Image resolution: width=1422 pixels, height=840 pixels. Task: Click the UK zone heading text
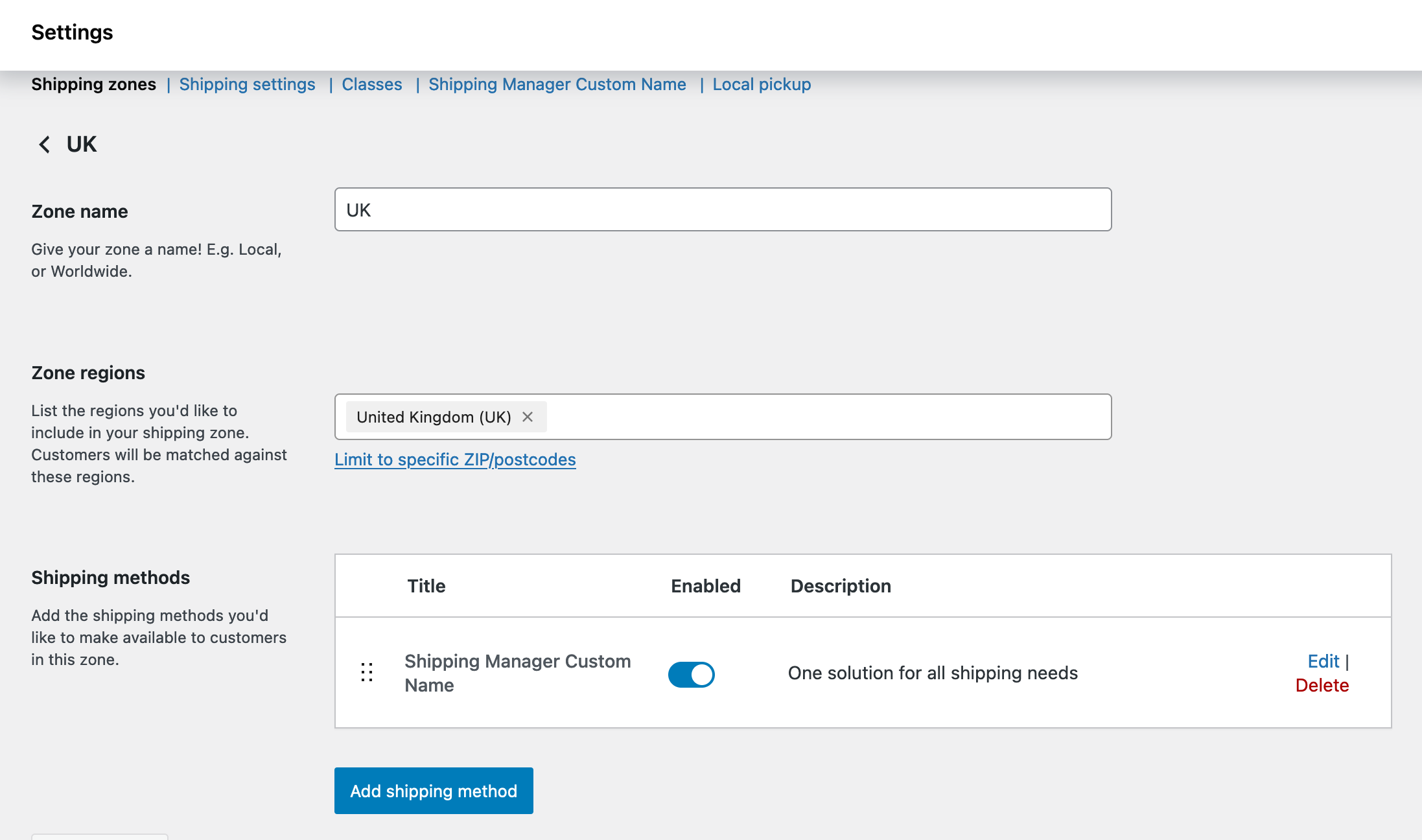pyautogui.click(x=82, y=144)
